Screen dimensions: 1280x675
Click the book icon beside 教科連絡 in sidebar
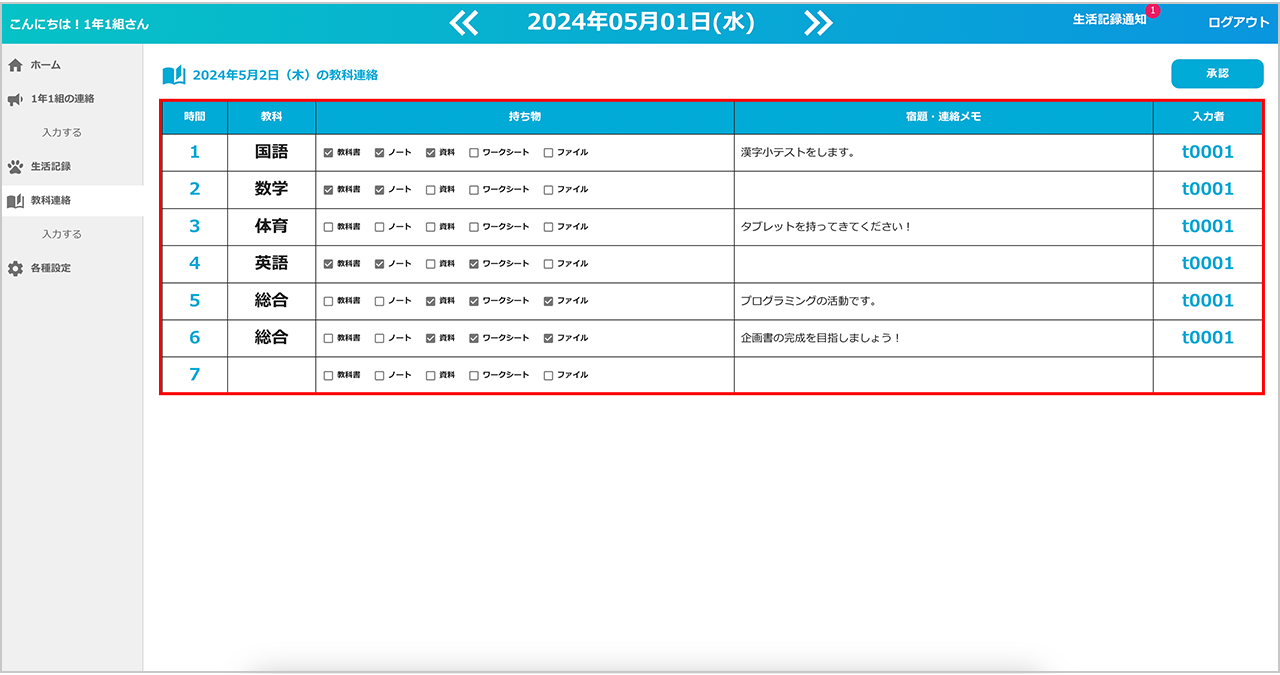point(15,201)
